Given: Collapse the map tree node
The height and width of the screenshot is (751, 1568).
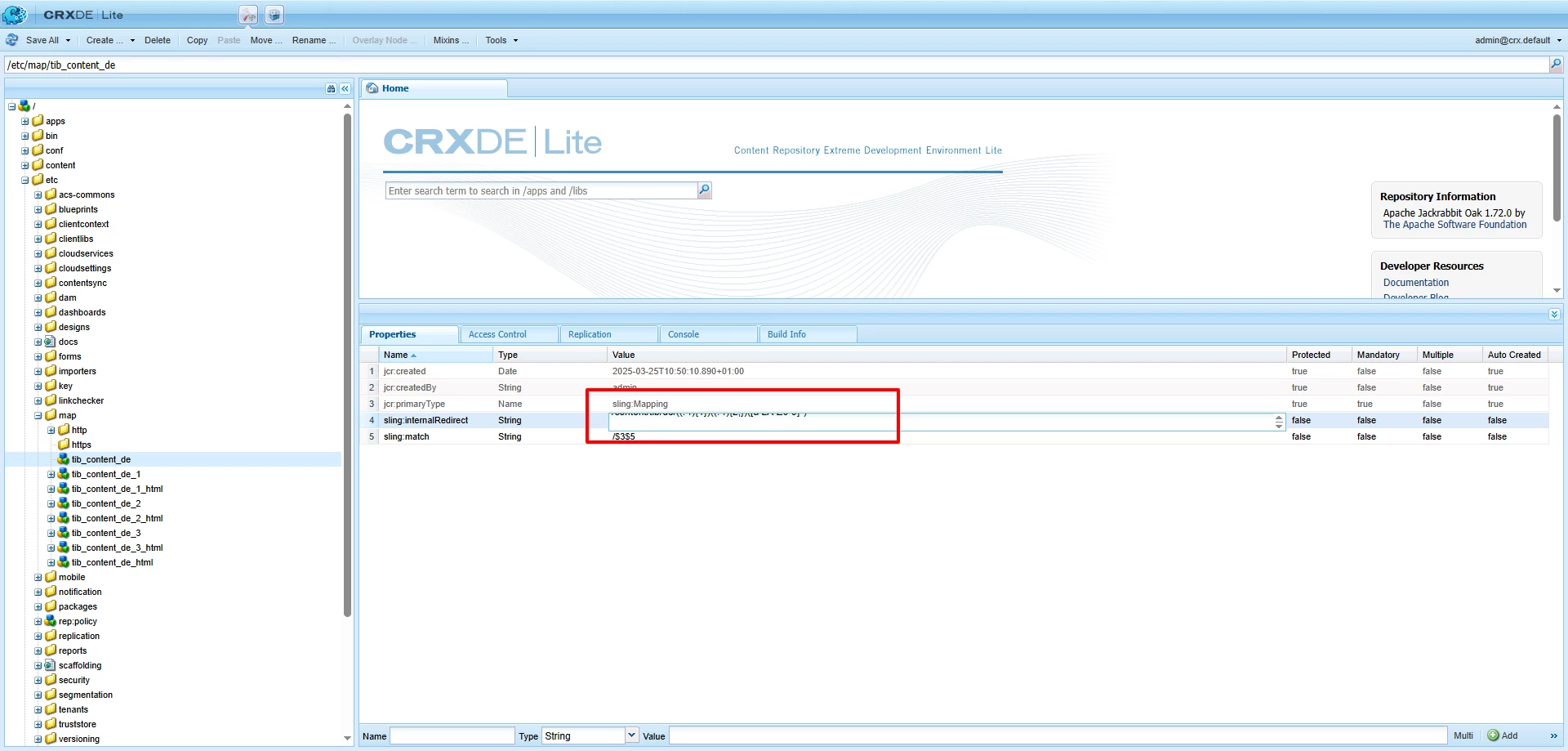Looking at the screenshot, I should 38,415.
